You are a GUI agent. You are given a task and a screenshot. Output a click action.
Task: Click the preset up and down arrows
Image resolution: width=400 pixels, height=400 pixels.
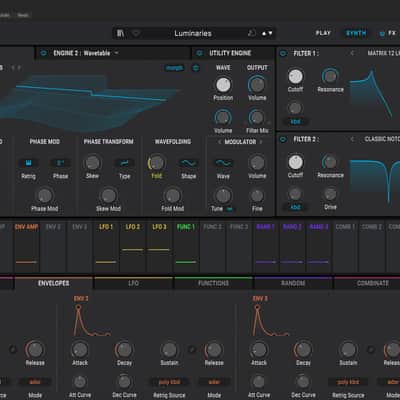click(267, 33)
